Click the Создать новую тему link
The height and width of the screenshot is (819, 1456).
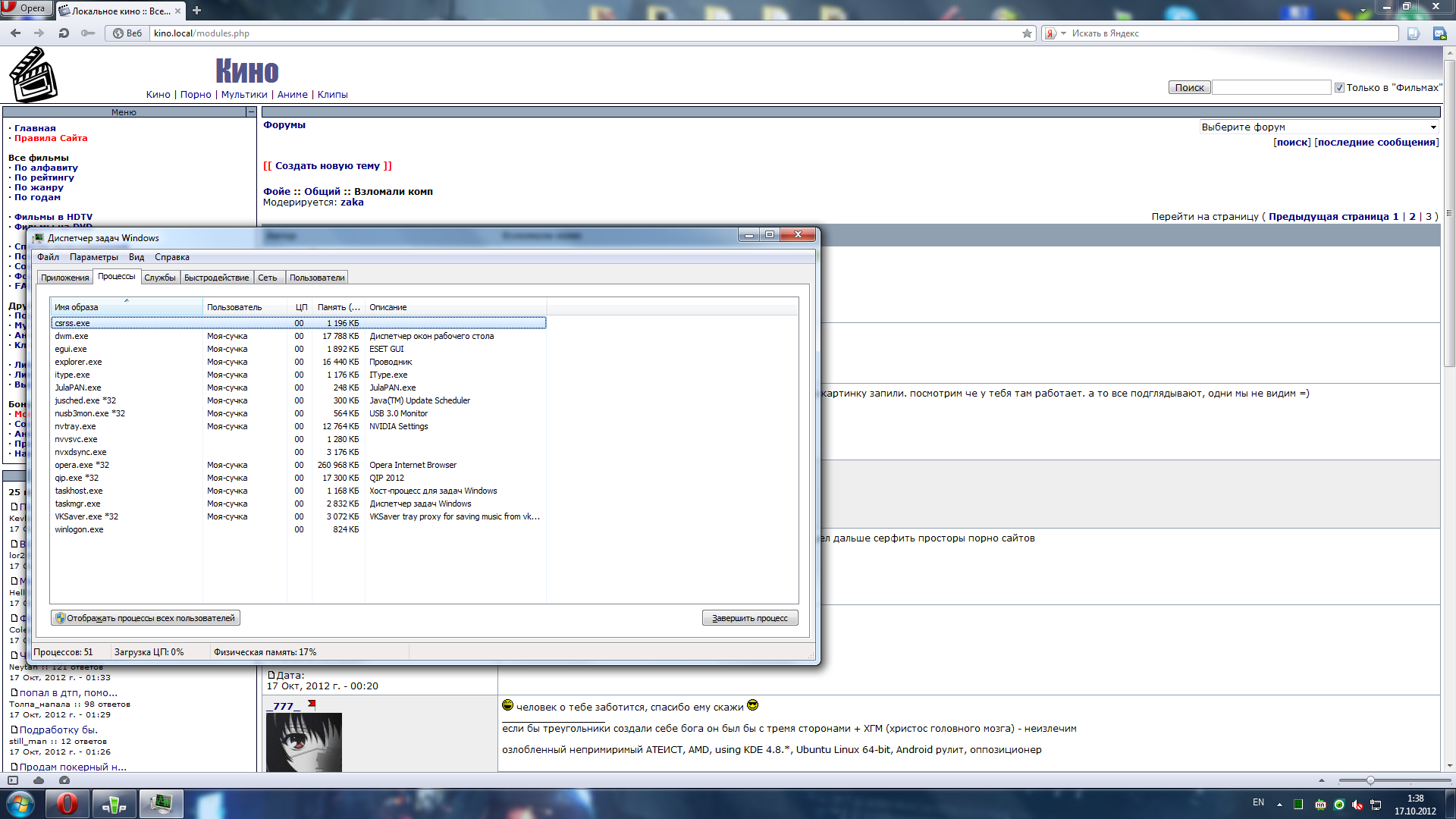pyautogui.click(x=328, y=166)
